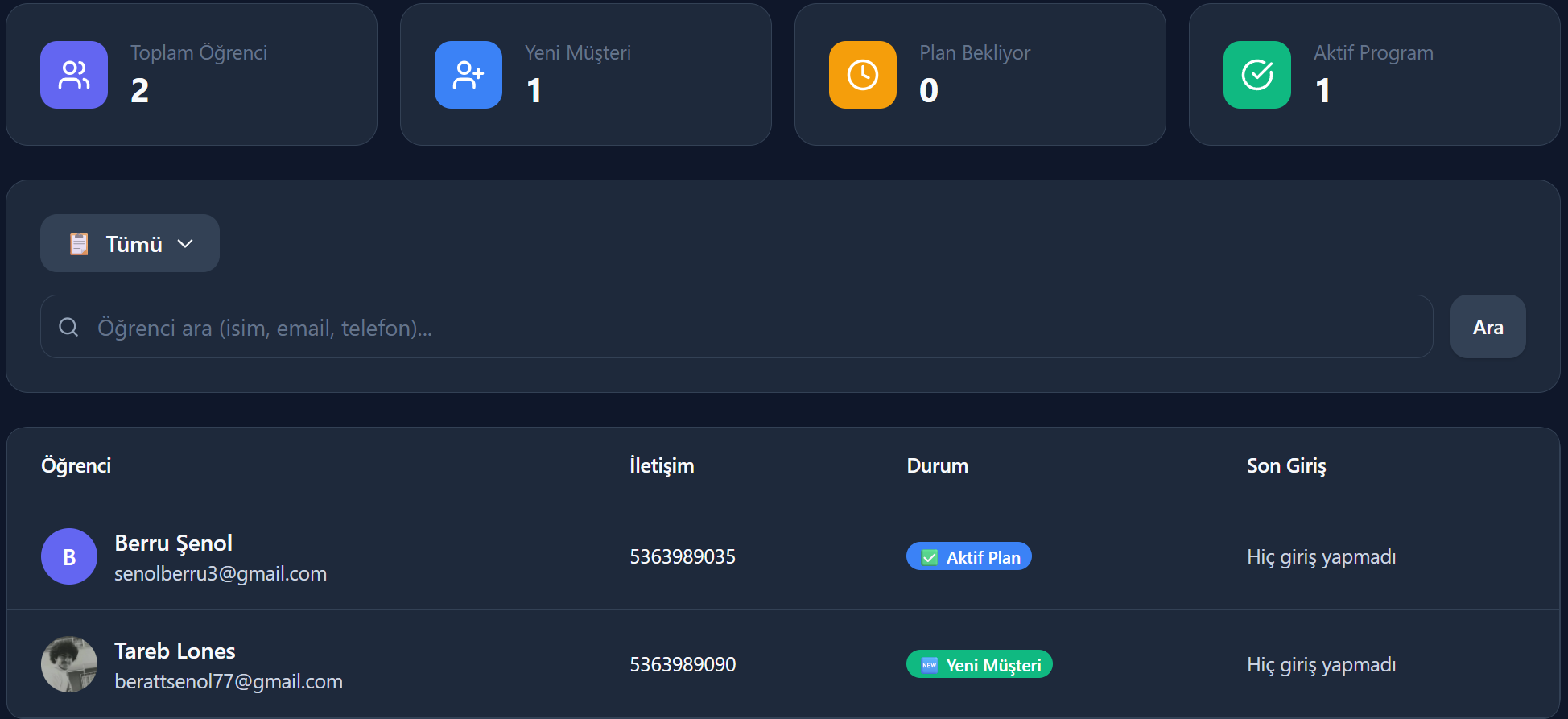Focus the Öğrenci ara search input

757,327
